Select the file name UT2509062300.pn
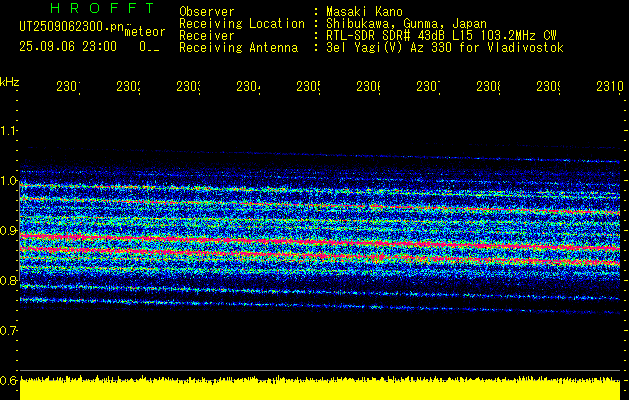 (72, 27)
